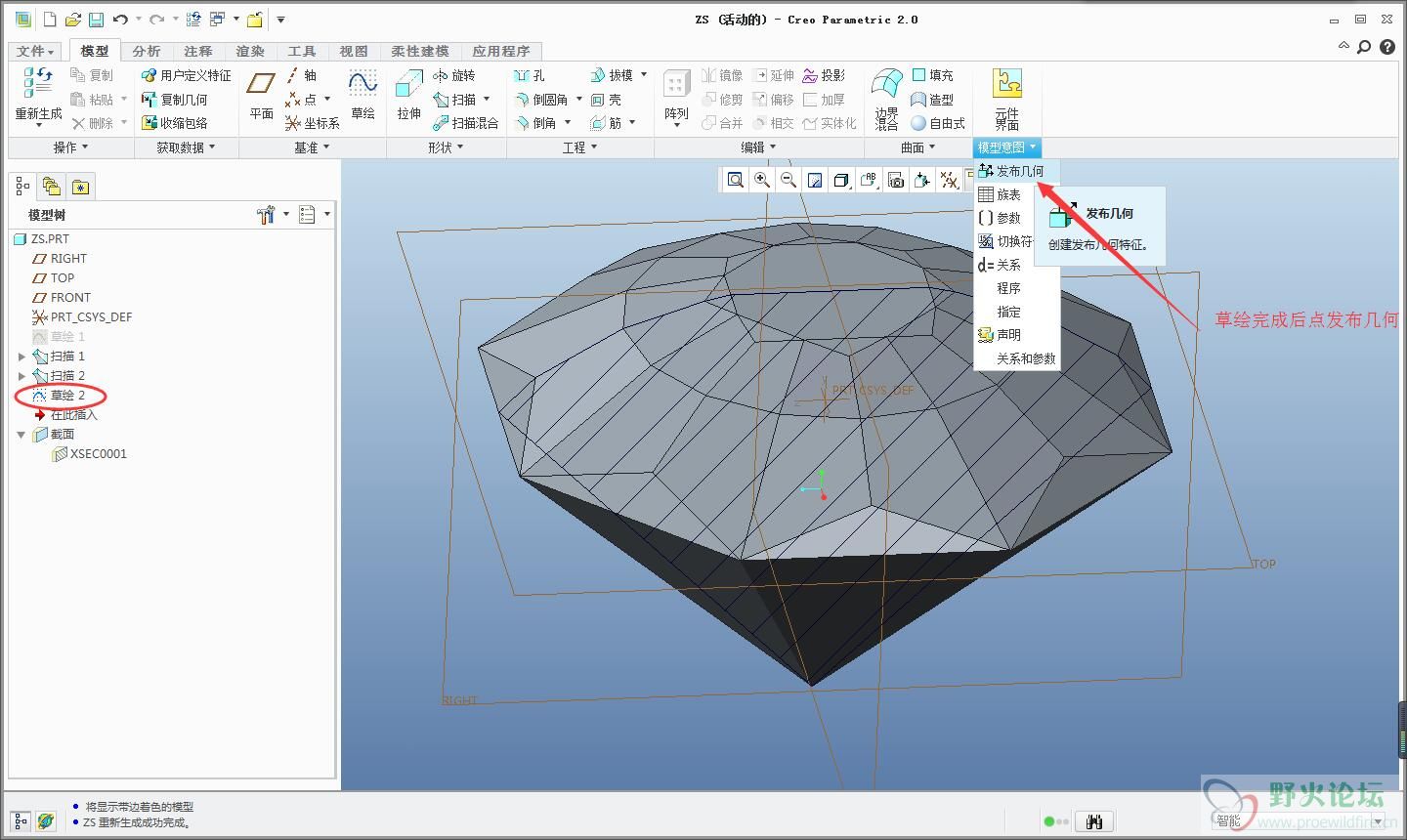Open the Pattern (阵列) dropdown arrow
Viewport: 1407px width, 840px height.
tap(676, 125)
